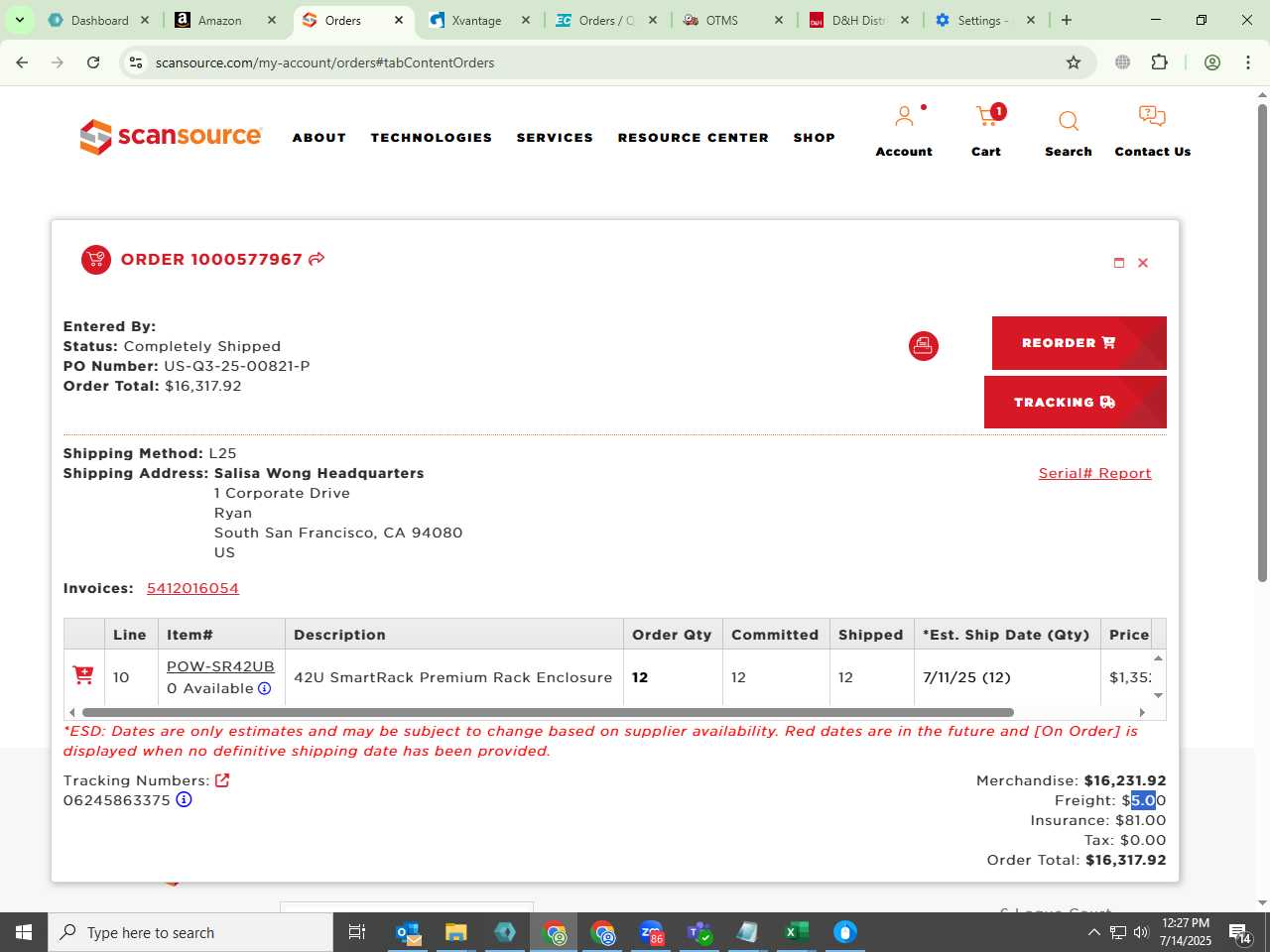The image size is (1270, 952).
Task: Open Zoom from taskbar
Action: (651, 932)
